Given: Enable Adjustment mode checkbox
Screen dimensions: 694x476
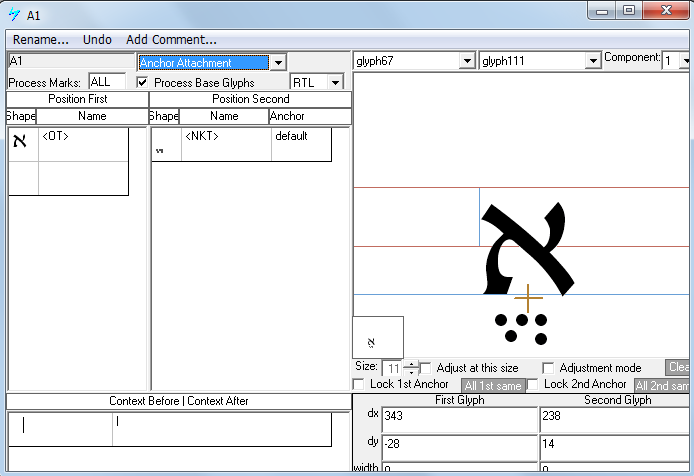Looking at the screenshot, I should (548, 368).
